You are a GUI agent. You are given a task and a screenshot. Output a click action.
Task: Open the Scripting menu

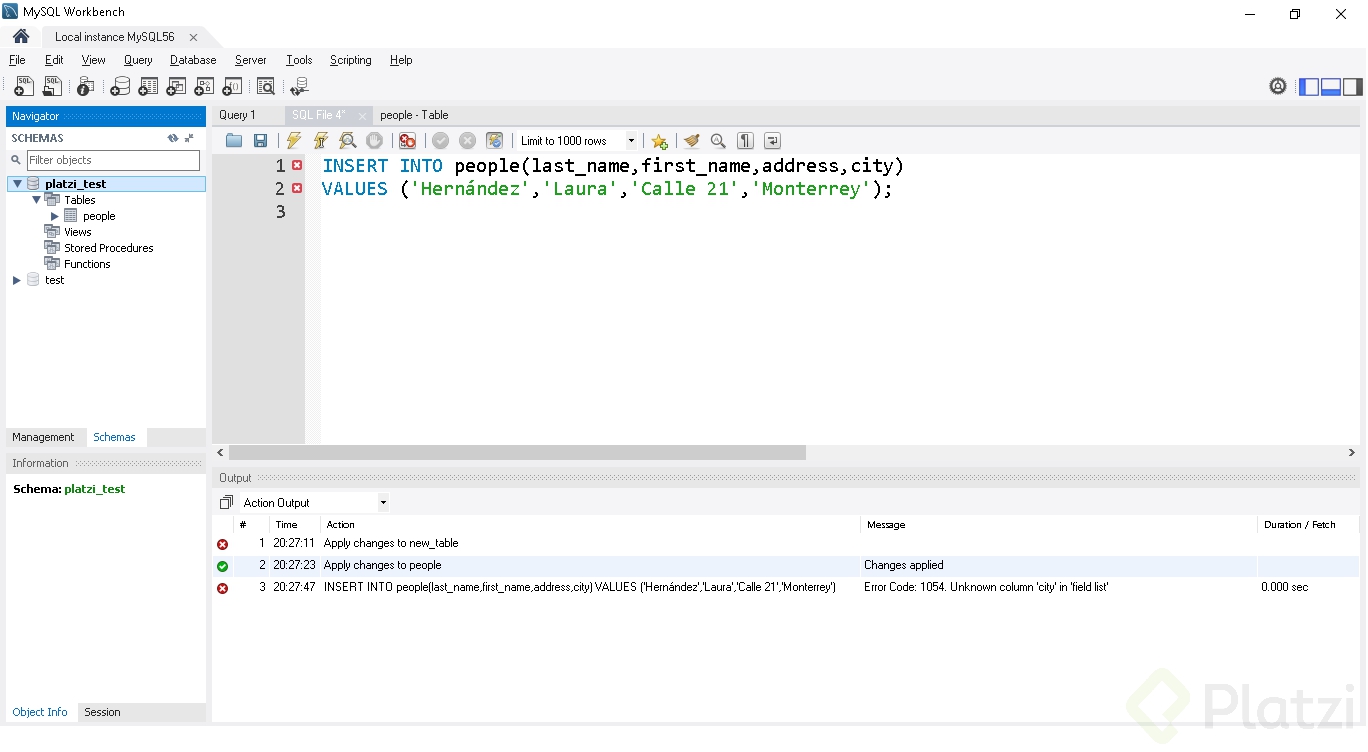pos(350,60)
